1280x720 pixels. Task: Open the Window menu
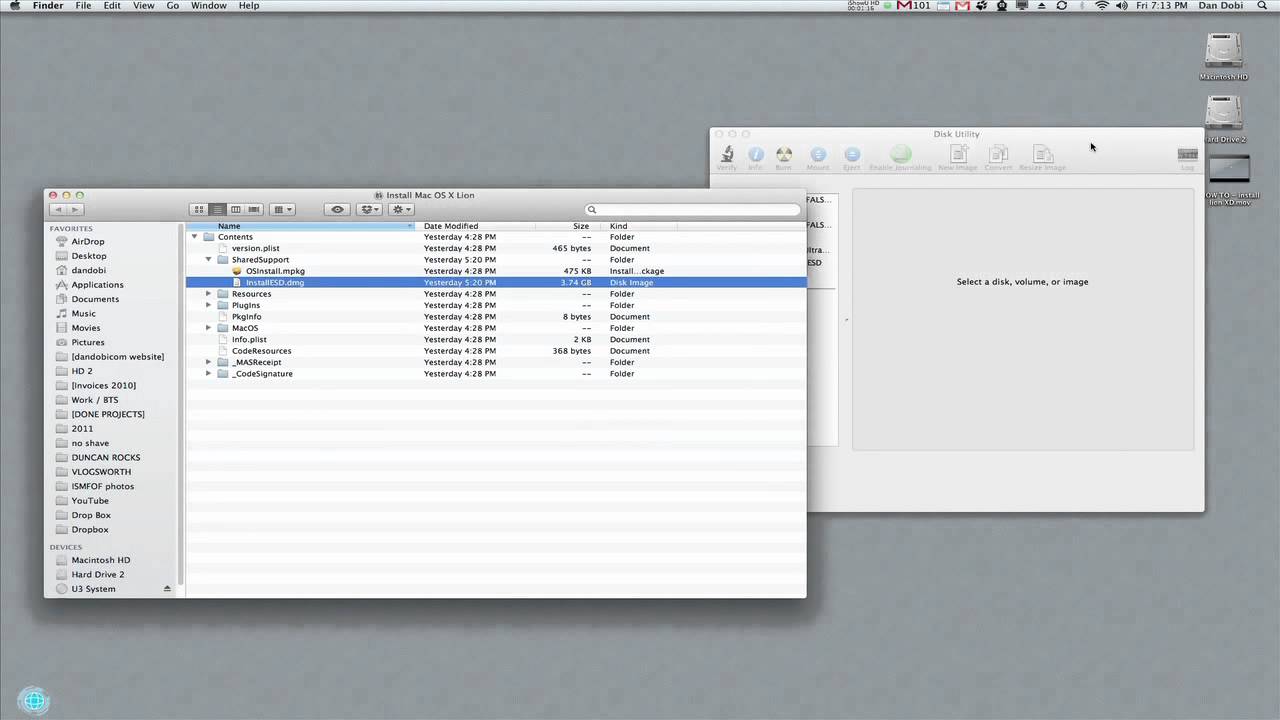(209, 6)
